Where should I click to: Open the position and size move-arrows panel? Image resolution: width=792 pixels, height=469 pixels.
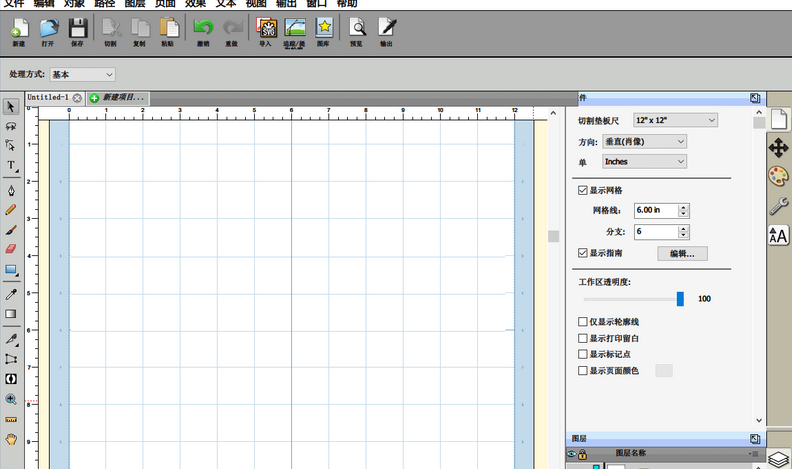coord(778,148)
